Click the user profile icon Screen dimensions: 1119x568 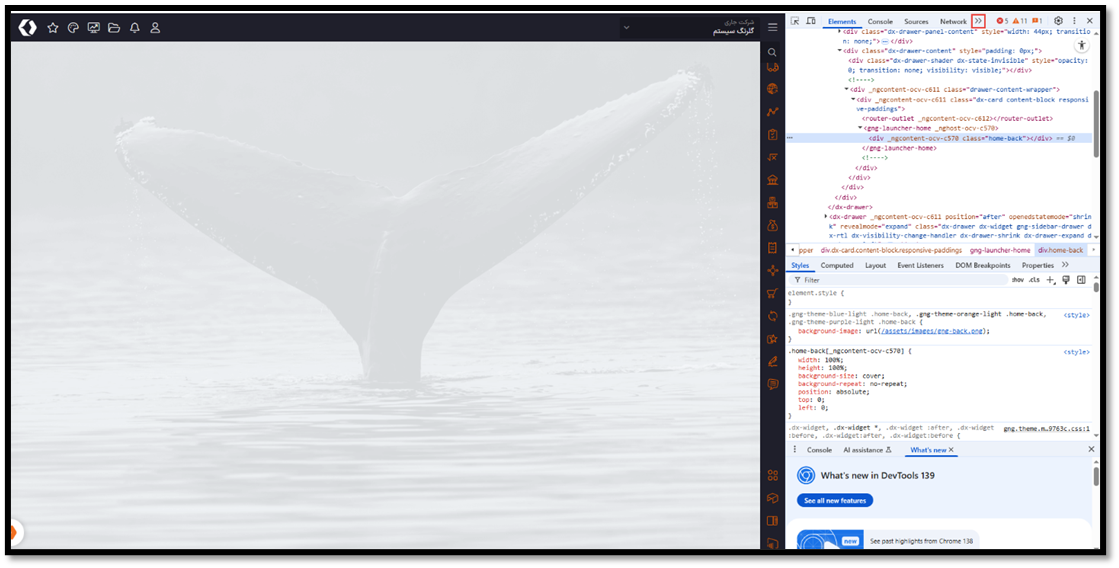[x=155, y=28]
